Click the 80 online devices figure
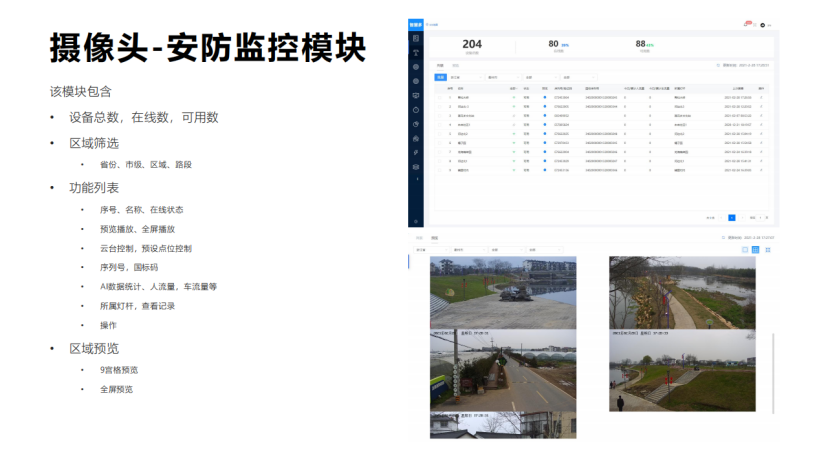828x465 pixels. (553, 44)
